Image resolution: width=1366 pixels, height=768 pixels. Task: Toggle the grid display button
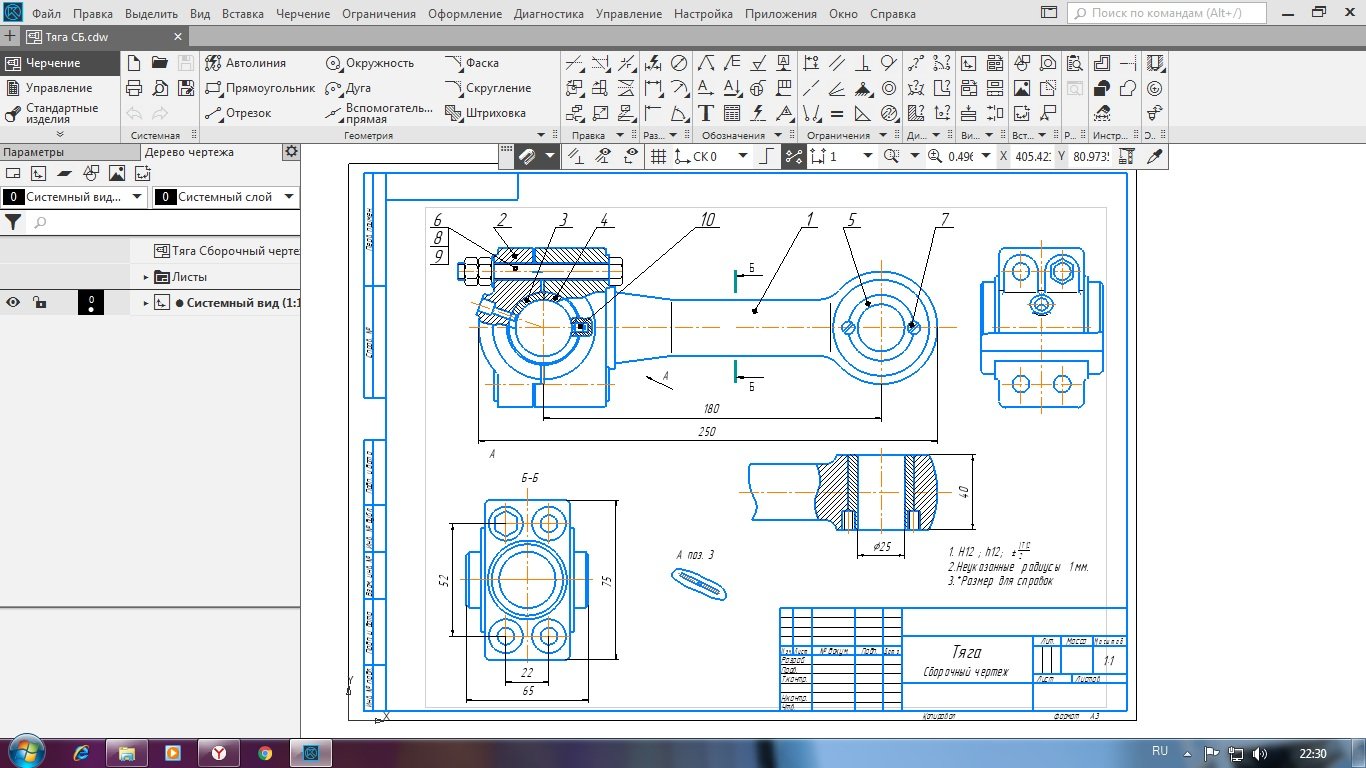click(658, 156)
